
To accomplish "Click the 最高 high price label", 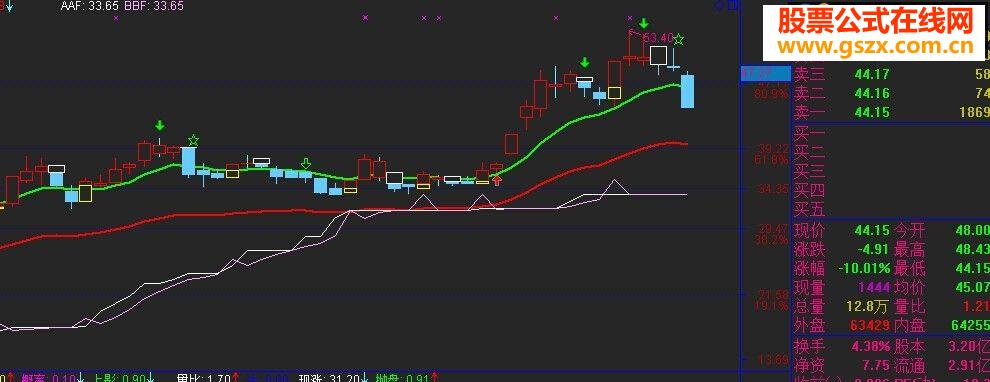I will (x=910, y=249).
